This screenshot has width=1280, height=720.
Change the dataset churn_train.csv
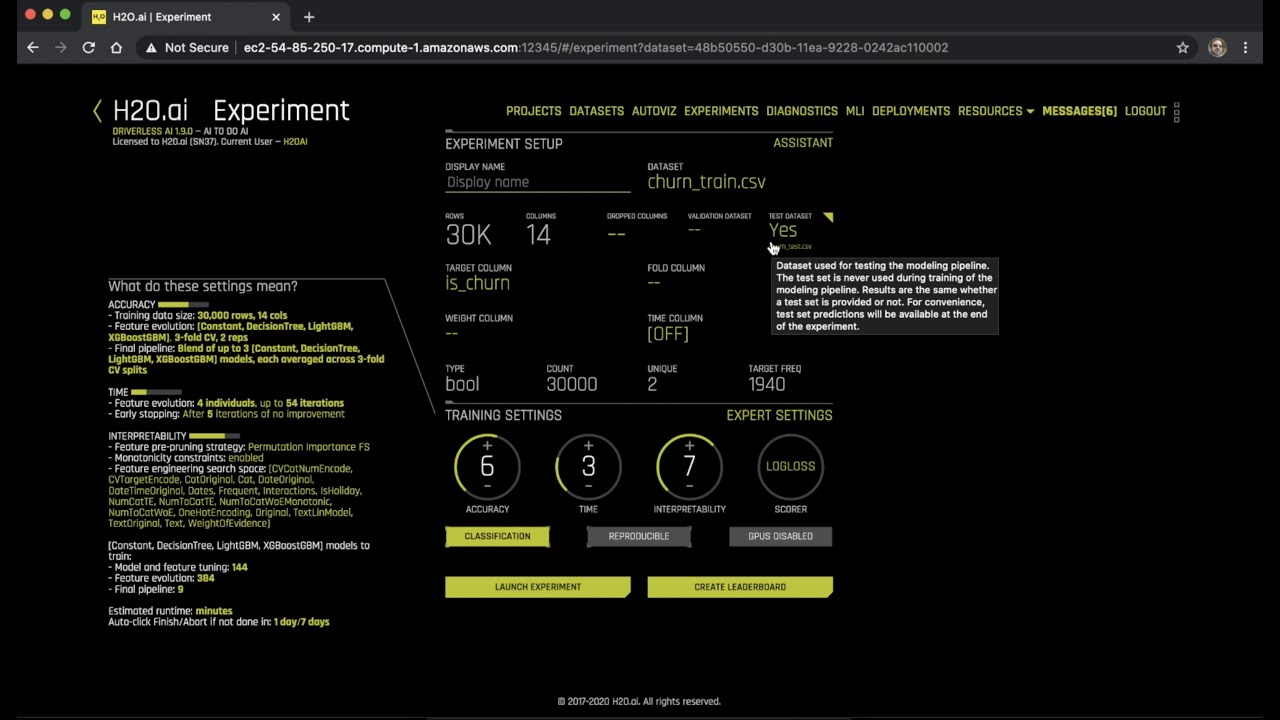point(706,182)
